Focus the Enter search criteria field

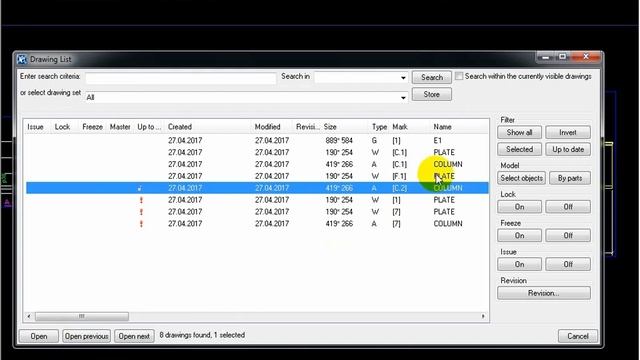pyautogui.click(x=181, y=78)
